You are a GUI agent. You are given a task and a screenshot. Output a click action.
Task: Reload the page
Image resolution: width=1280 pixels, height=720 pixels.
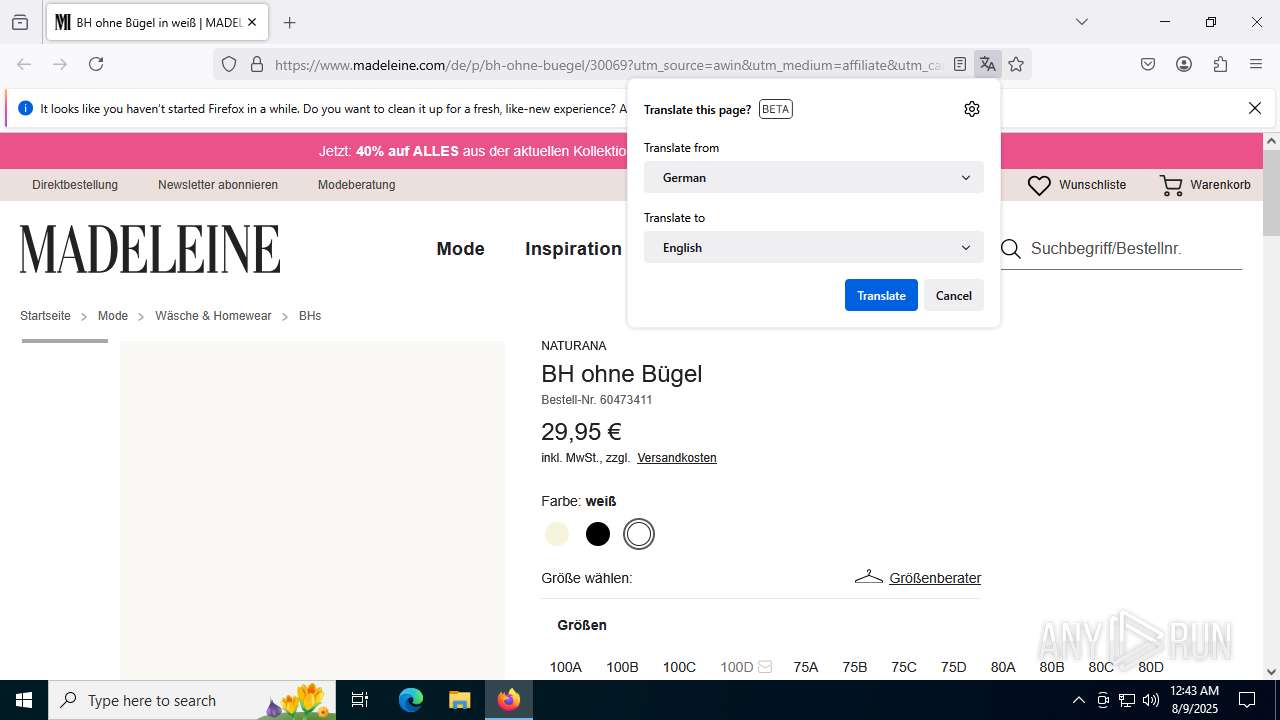tap(96, 64)
